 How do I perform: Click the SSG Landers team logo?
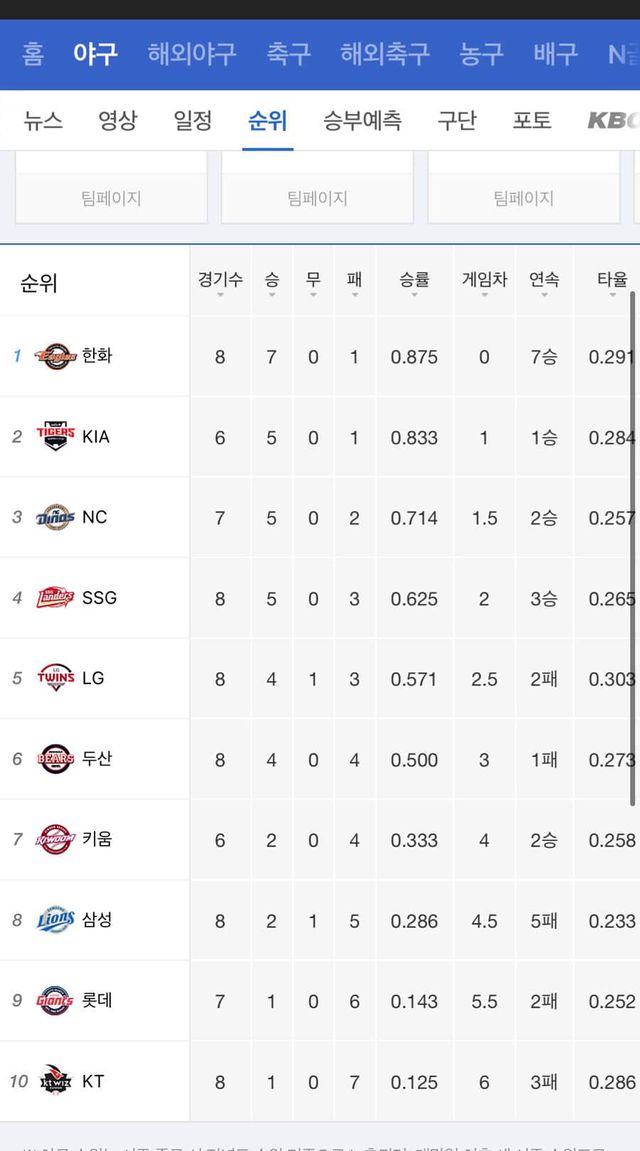(x=55, y=598)
